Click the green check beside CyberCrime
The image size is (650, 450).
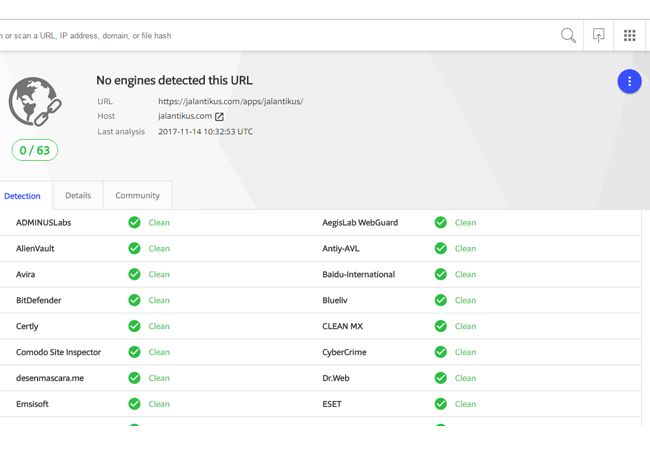click(441, 352)
